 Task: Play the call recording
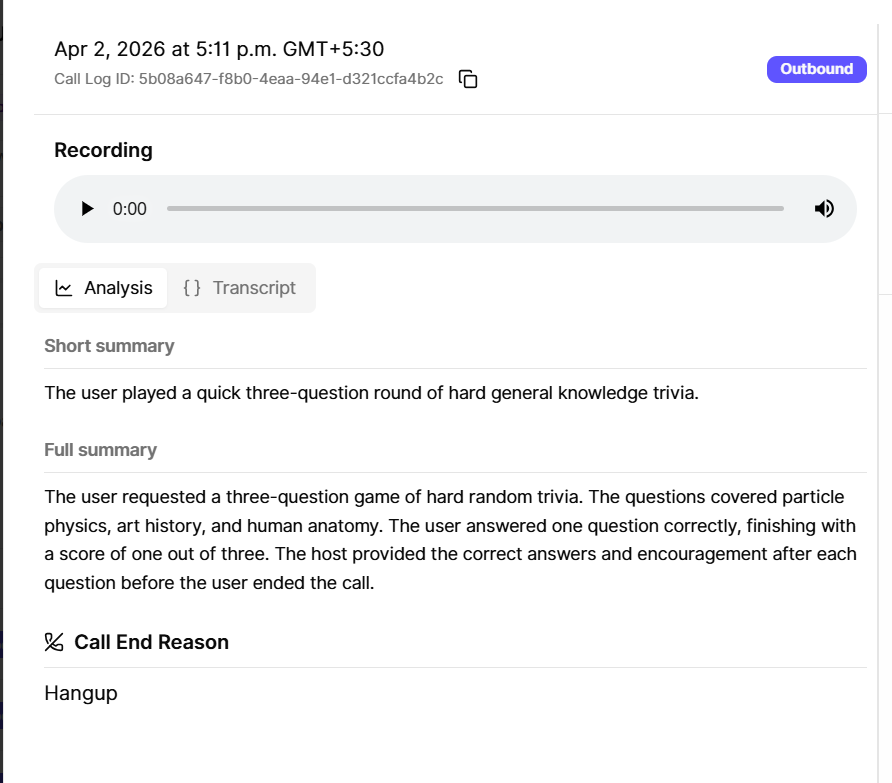click(88, 209)
